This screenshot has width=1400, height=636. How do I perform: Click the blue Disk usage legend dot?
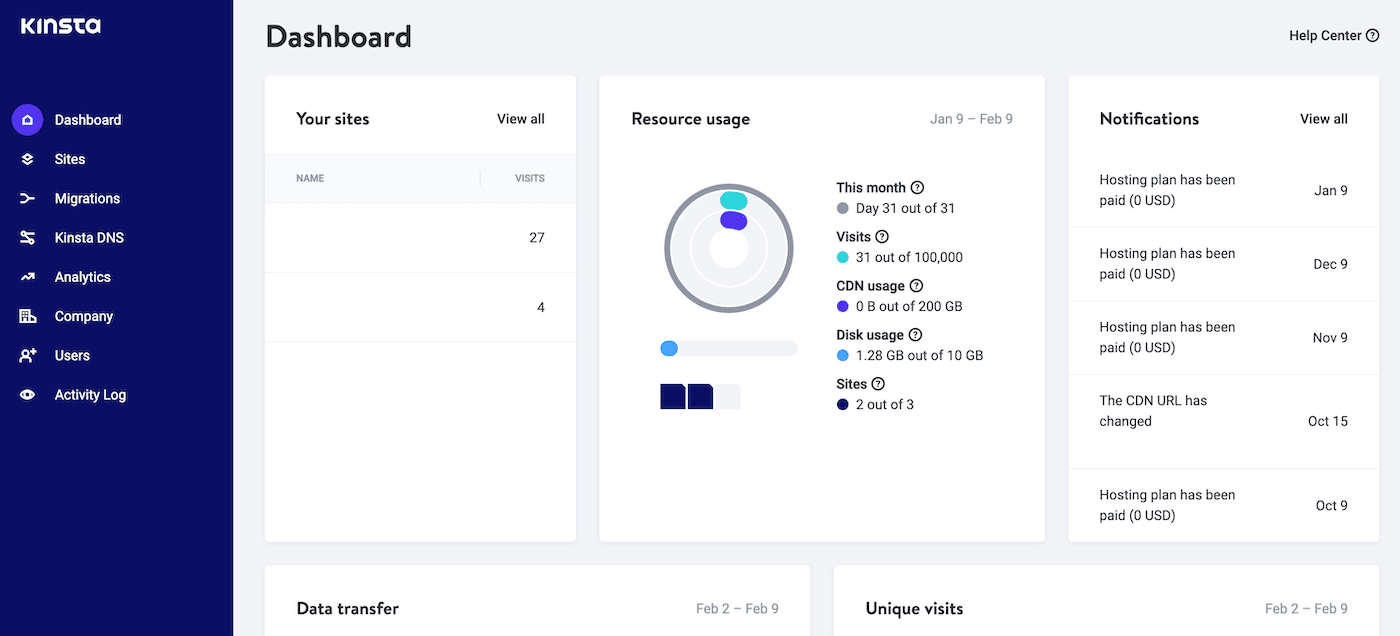click(x=843, y=355)
